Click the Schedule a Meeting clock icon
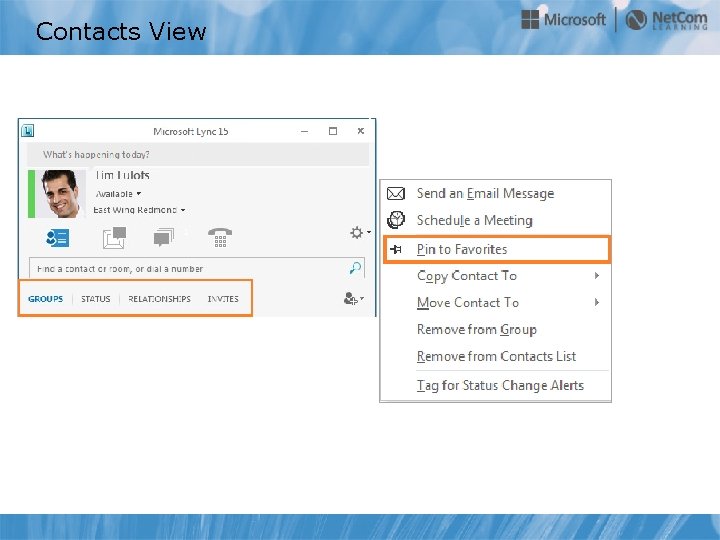This screenshot has width=720, height=540. [396, 220]
